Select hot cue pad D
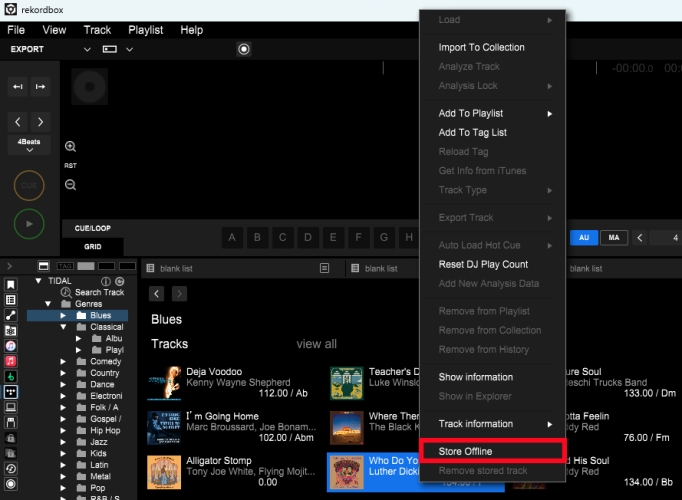Image resolution: width=682 pixels, height=500 pixels. (308, 237)
